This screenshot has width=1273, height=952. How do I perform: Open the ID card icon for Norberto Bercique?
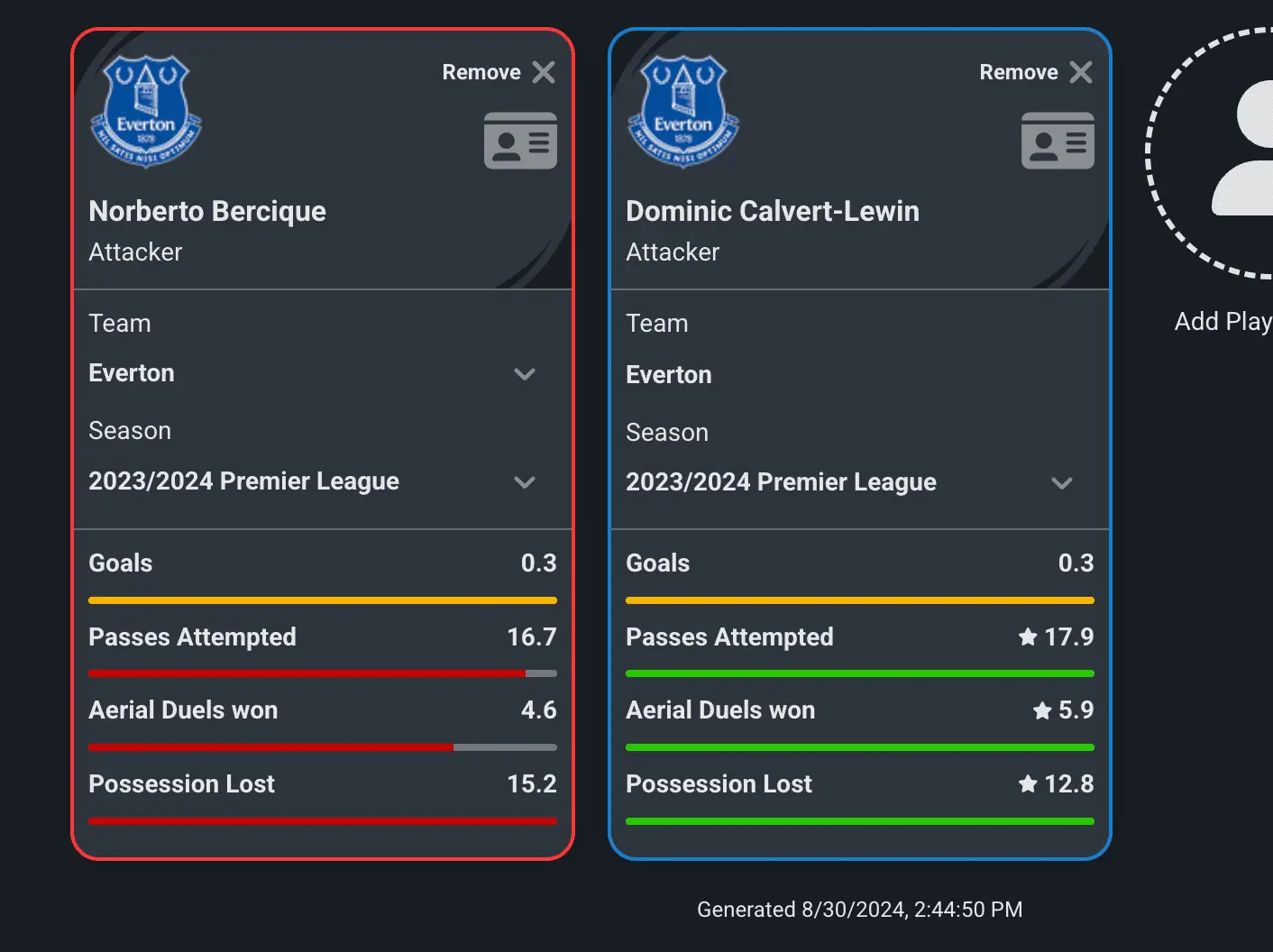(x=520, y=141)
